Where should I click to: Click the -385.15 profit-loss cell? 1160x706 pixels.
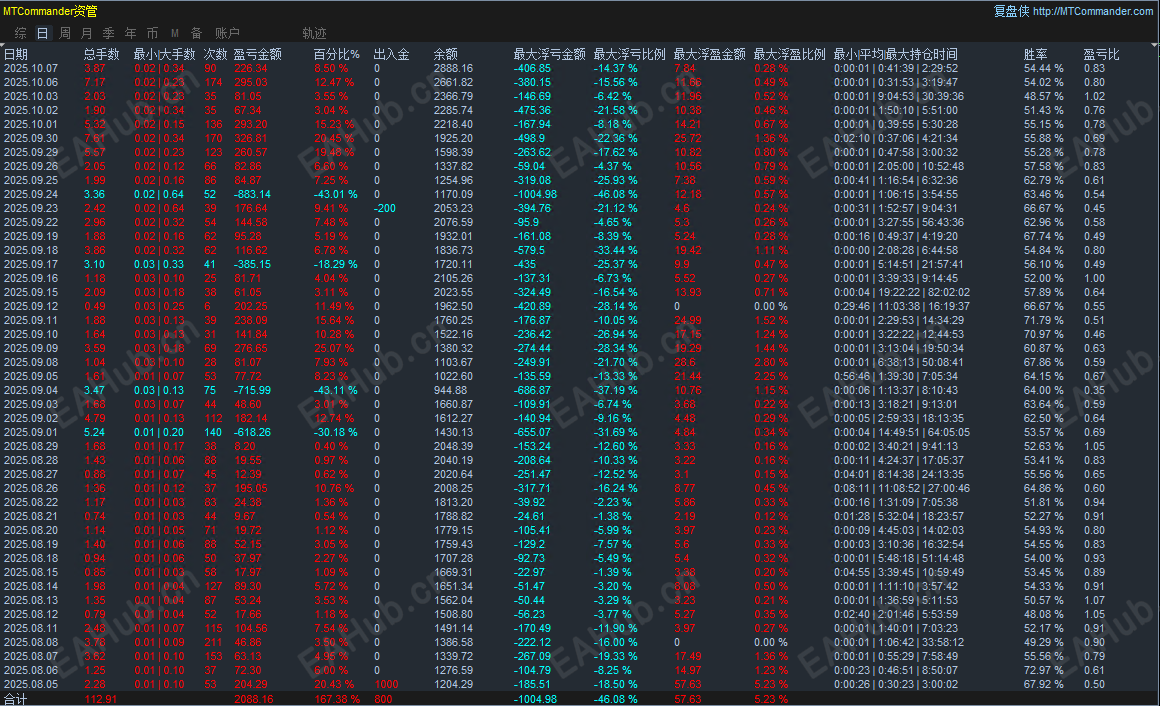[x=252, y=264]
